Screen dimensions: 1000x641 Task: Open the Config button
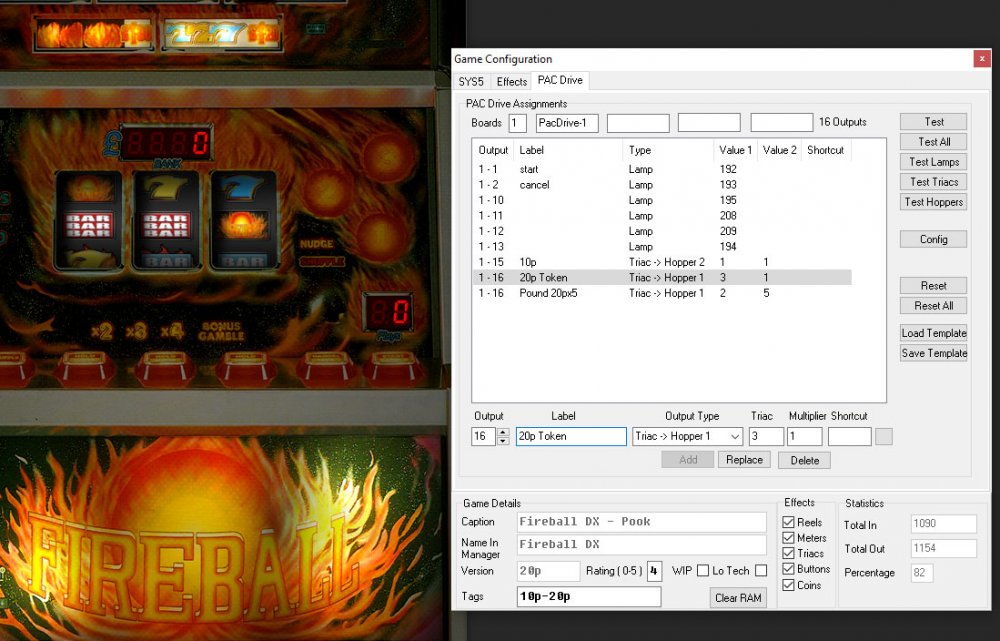(x=934, y=239)
